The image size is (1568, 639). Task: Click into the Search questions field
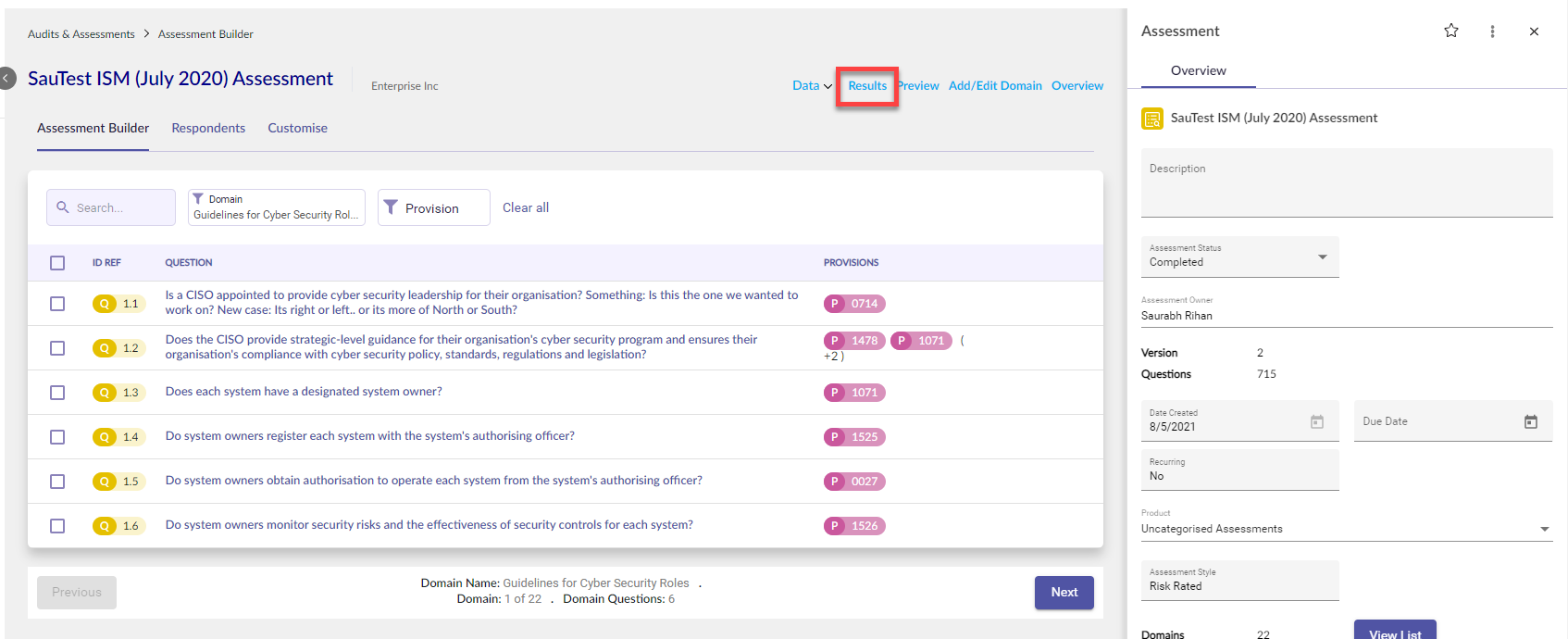(111, 207)
